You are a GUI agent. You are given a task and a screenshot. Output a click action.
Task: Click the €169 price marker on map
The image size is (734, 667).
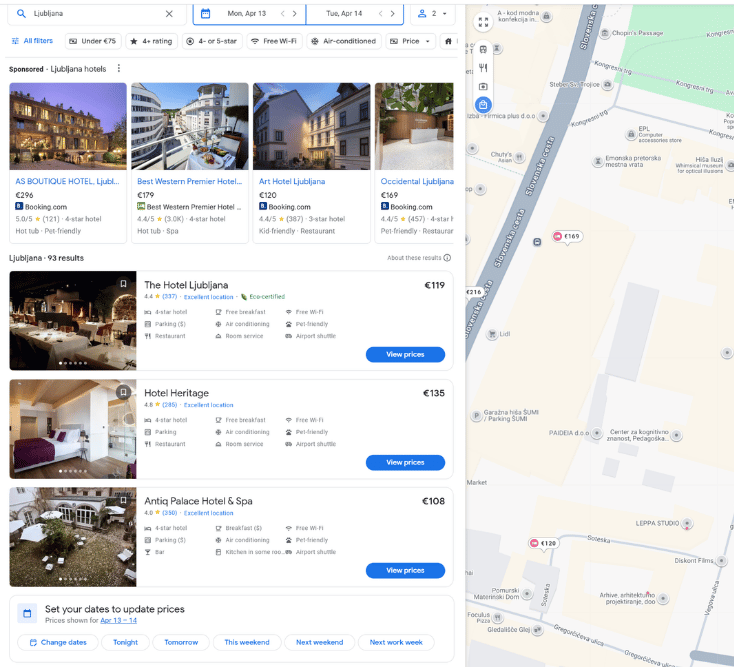pos(566,237)
